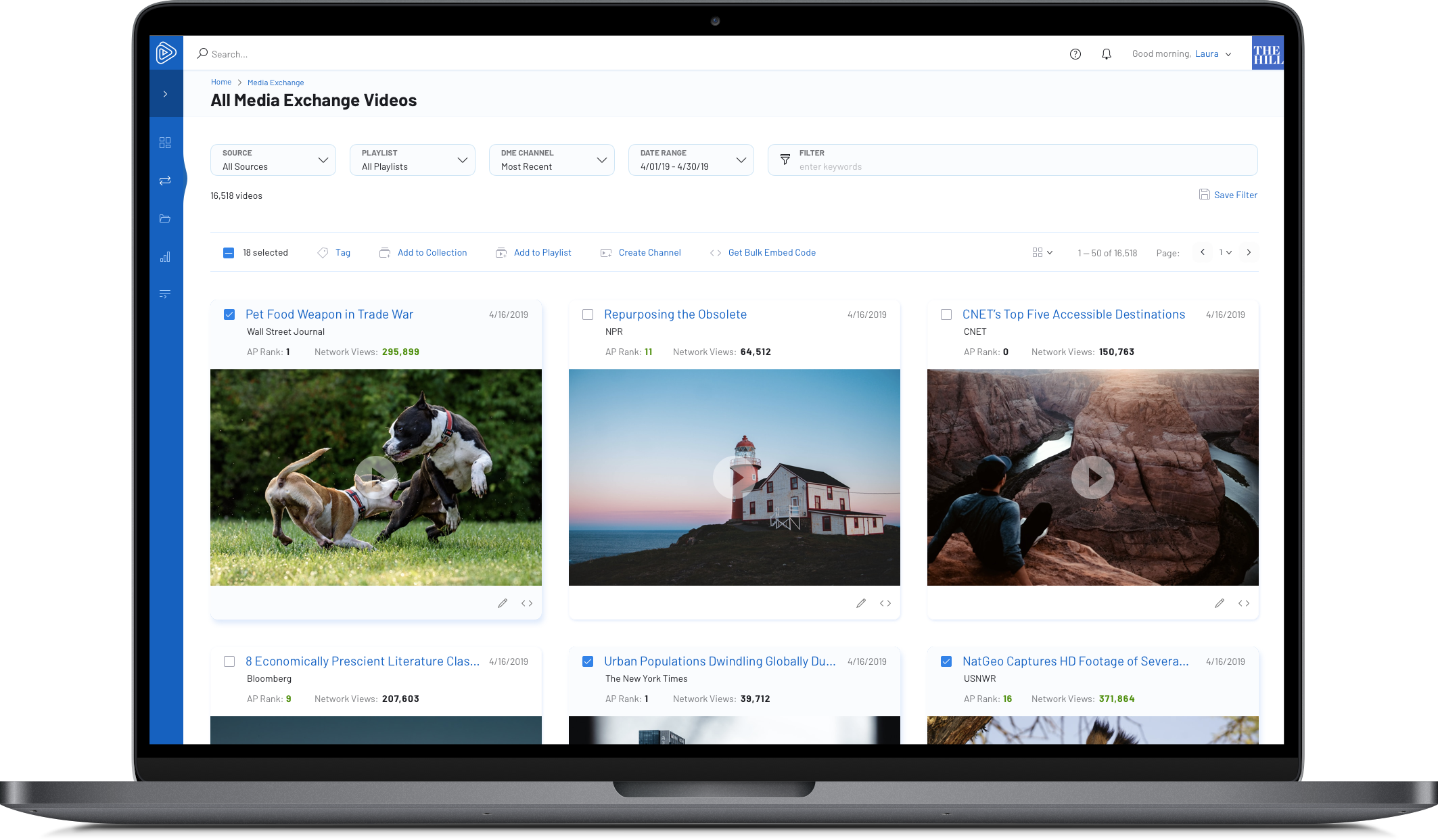Edit Pet Food Weapon video with pencil icon
This screenshot has width=1438, height=840.
click(503, 603)
